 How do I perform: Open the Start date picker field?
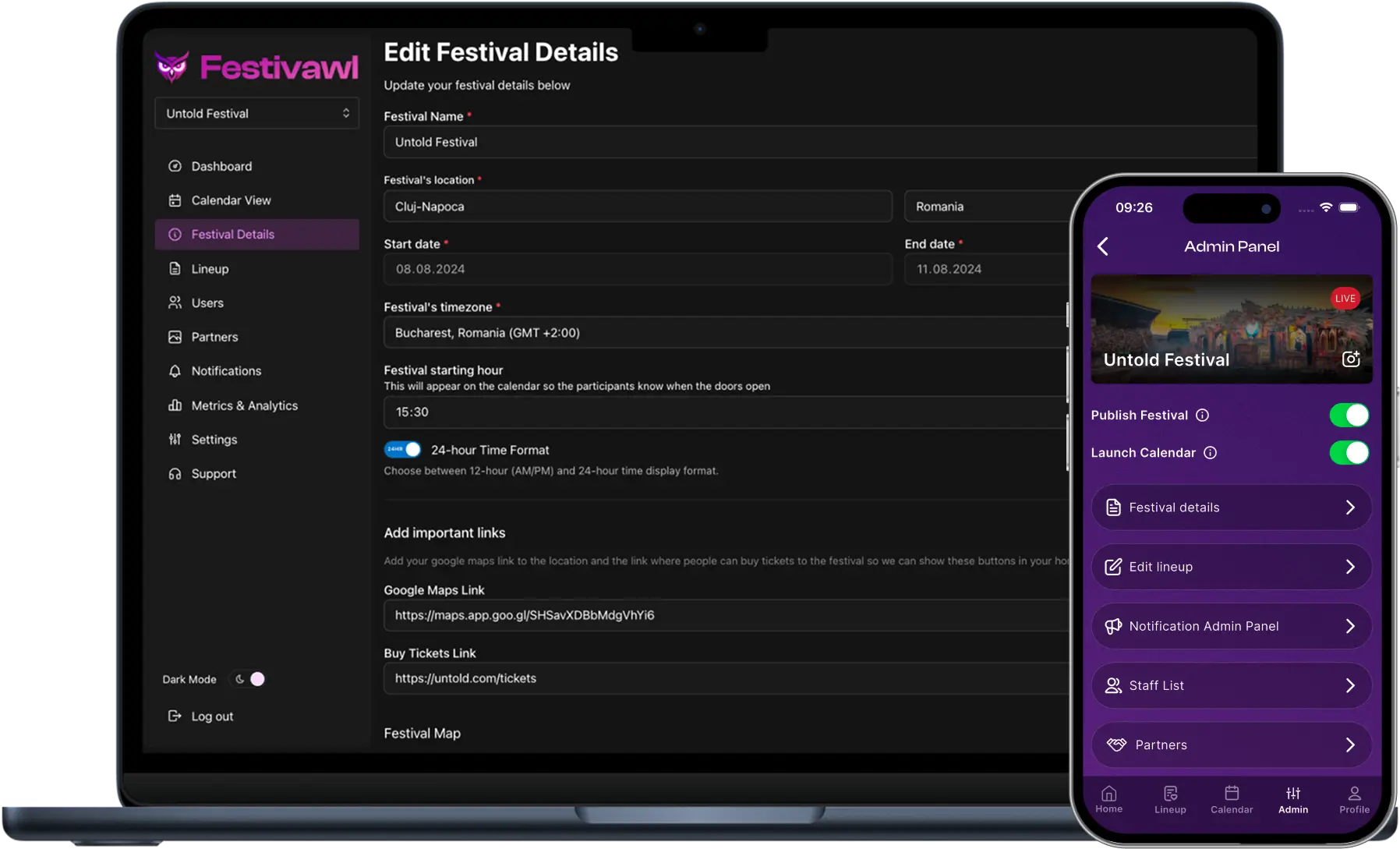click(x=638, y=269)
